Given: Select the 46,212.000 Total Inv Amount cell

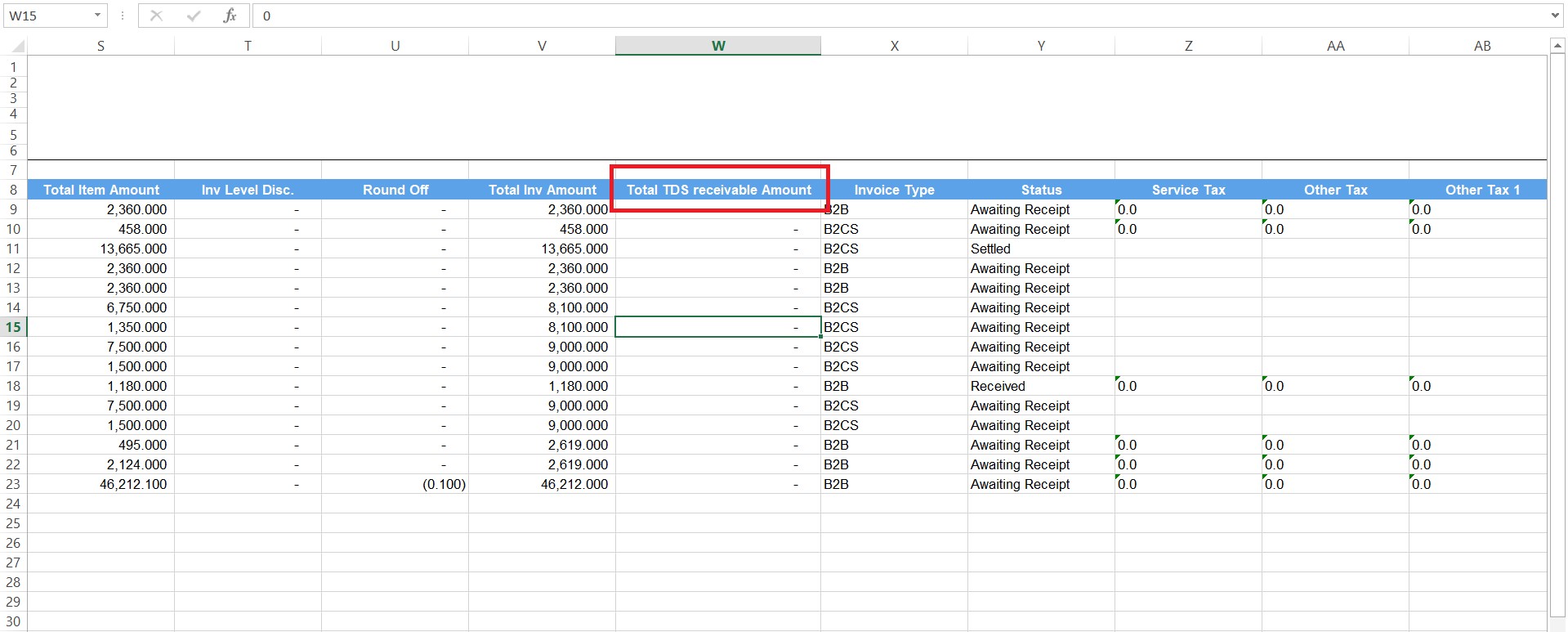Looking at the screenshot, I should pos(542,484).
